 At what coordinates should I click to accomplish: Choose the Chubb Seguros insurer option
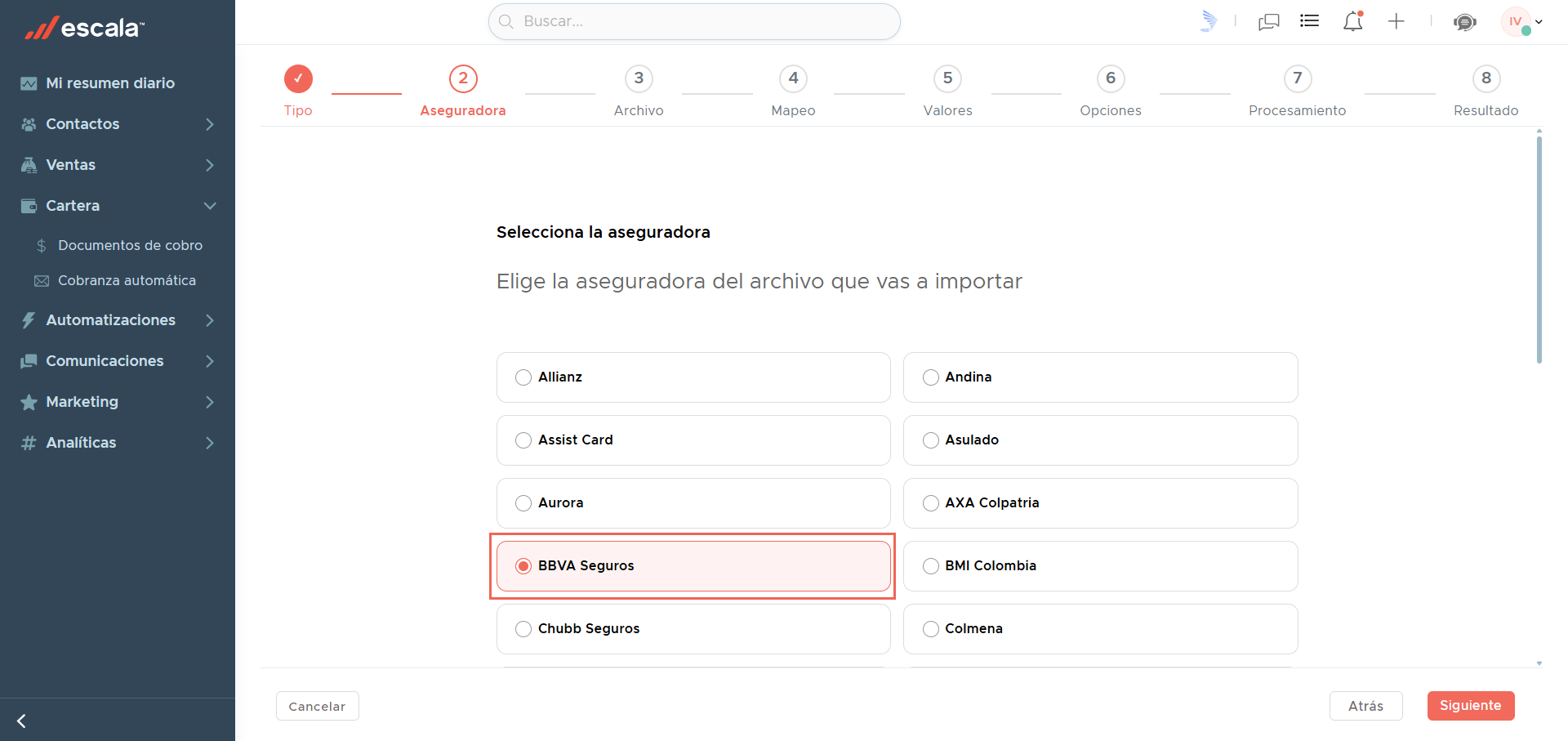[693, 629]
